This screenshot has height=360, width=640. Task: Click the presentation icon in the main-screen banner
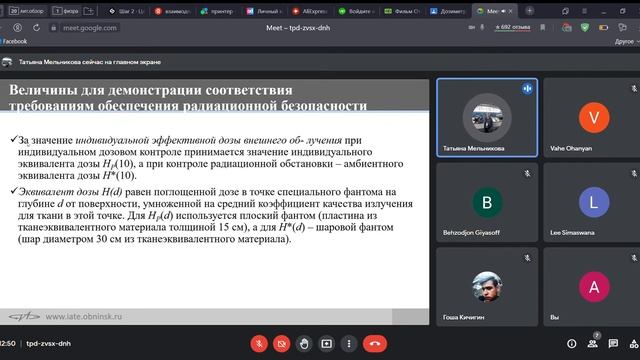[7, 62]
